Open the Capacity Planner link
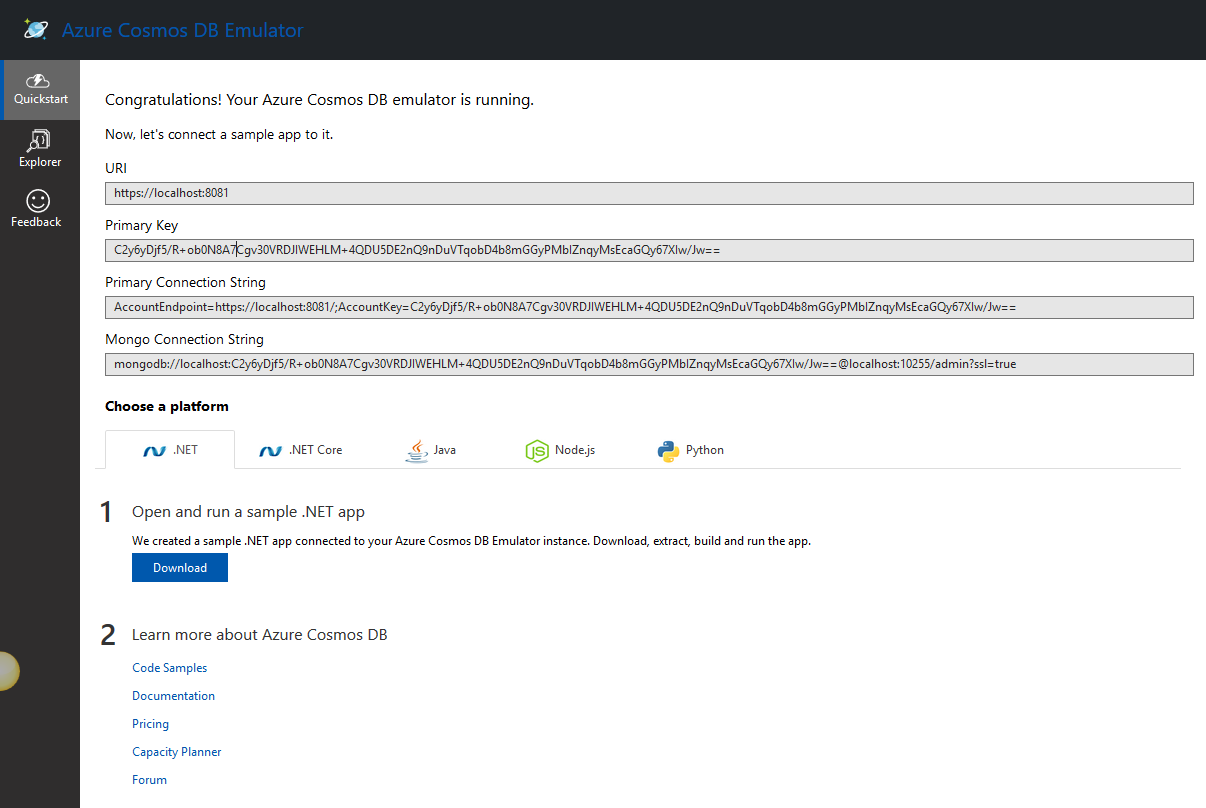The image size is (1206, 808). 177,752
